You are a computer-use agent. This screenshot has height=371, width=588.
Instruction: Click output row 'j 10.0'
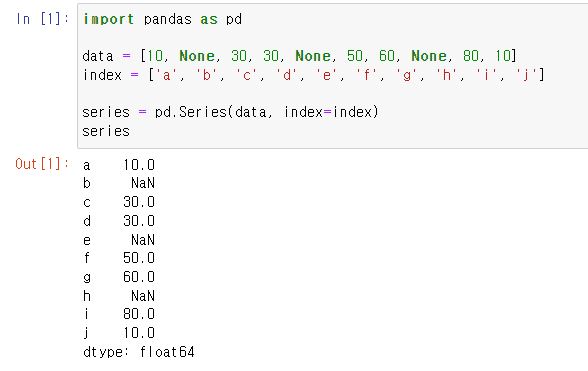click(x=119, y=333)
